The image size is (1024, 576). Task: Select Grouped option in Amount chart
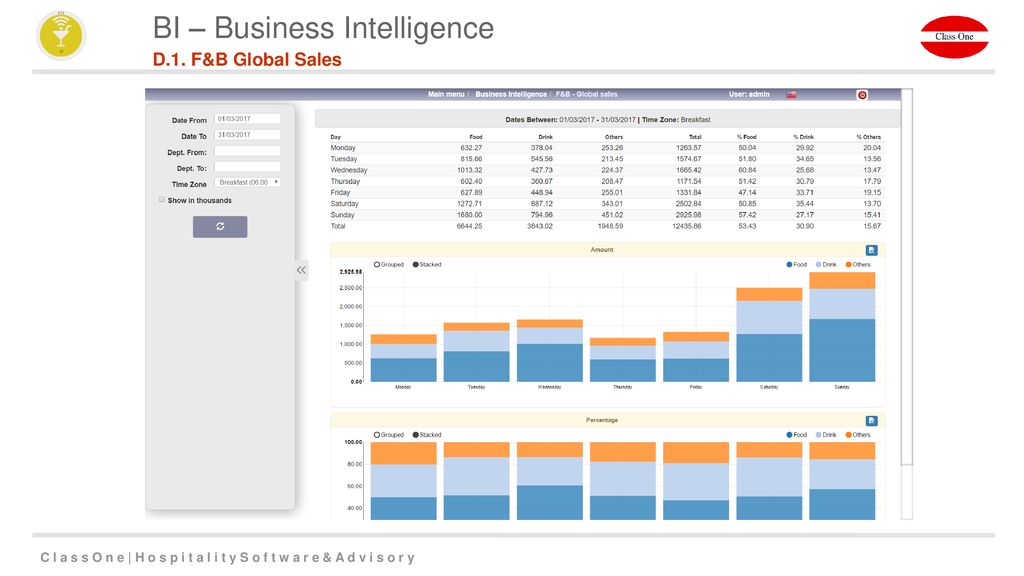coord(389,264)
